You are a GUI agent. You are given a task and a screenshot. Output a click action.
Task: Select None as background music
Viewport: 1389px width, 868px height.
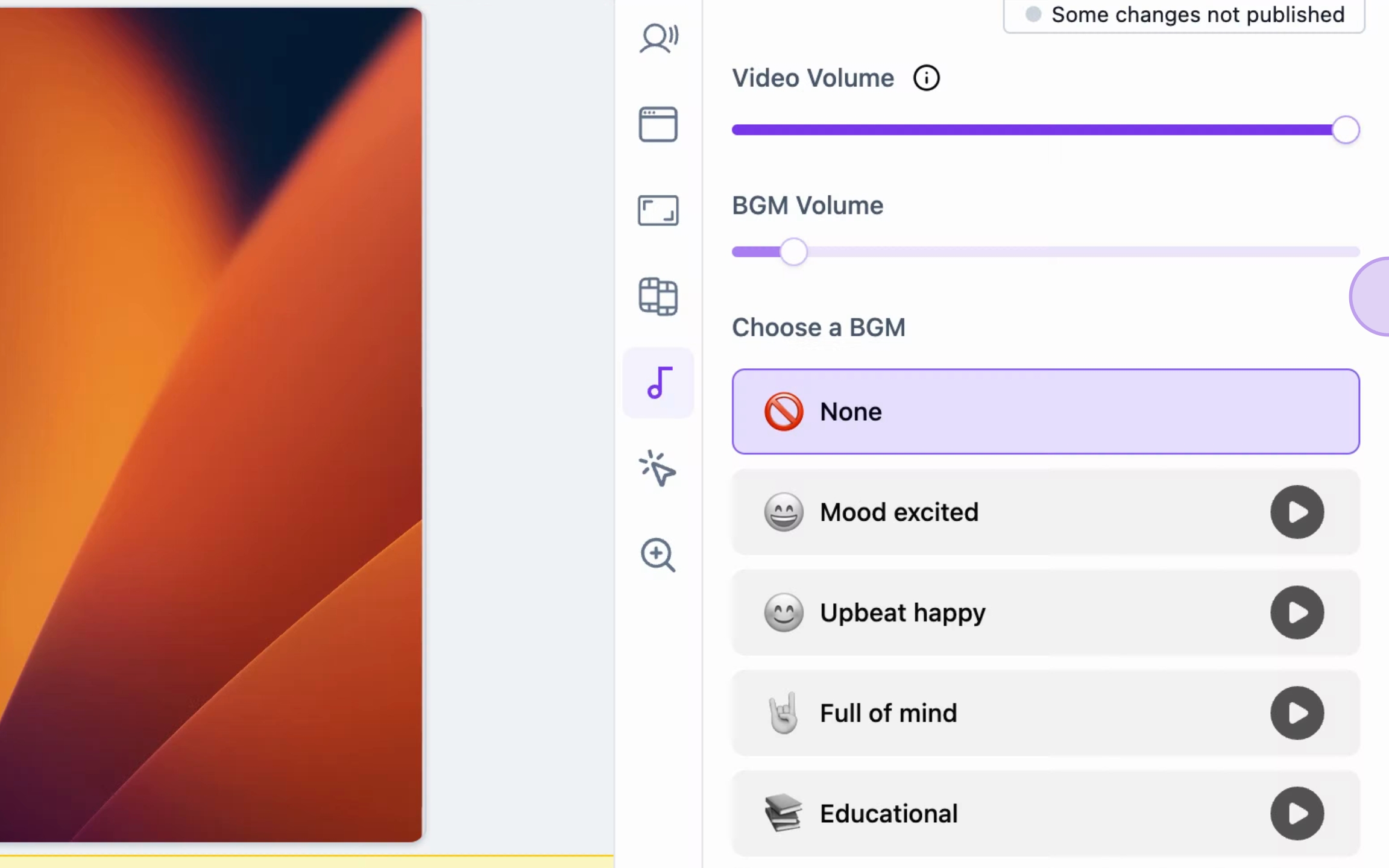(x=1046, y=412)
